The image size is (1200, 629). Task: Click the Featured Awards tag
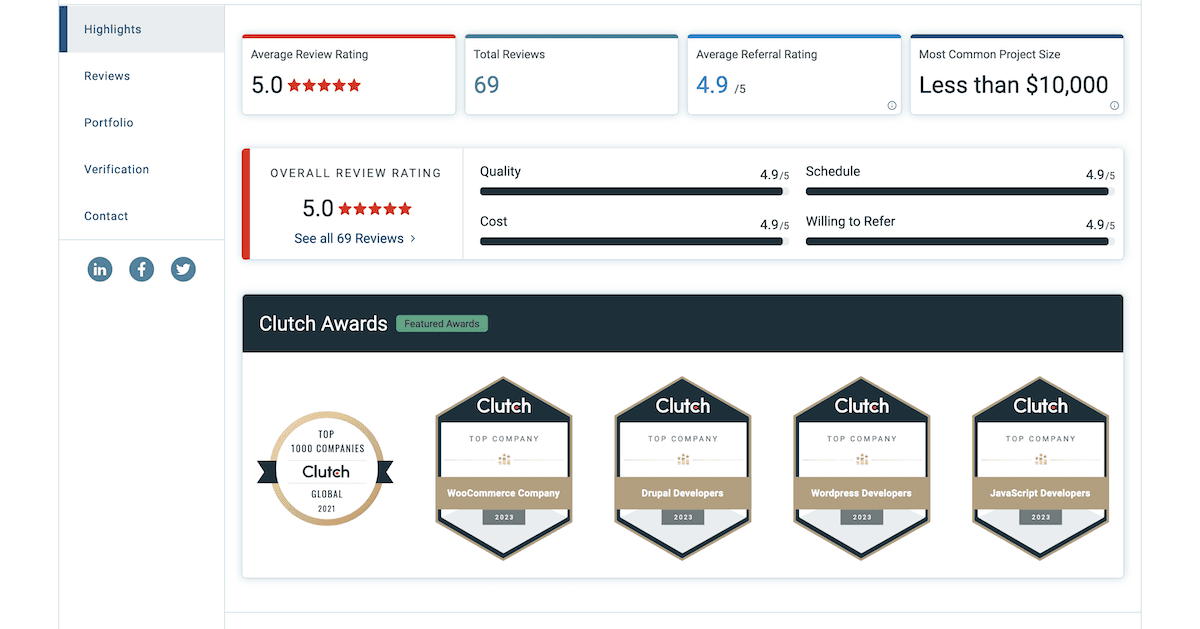442,323
